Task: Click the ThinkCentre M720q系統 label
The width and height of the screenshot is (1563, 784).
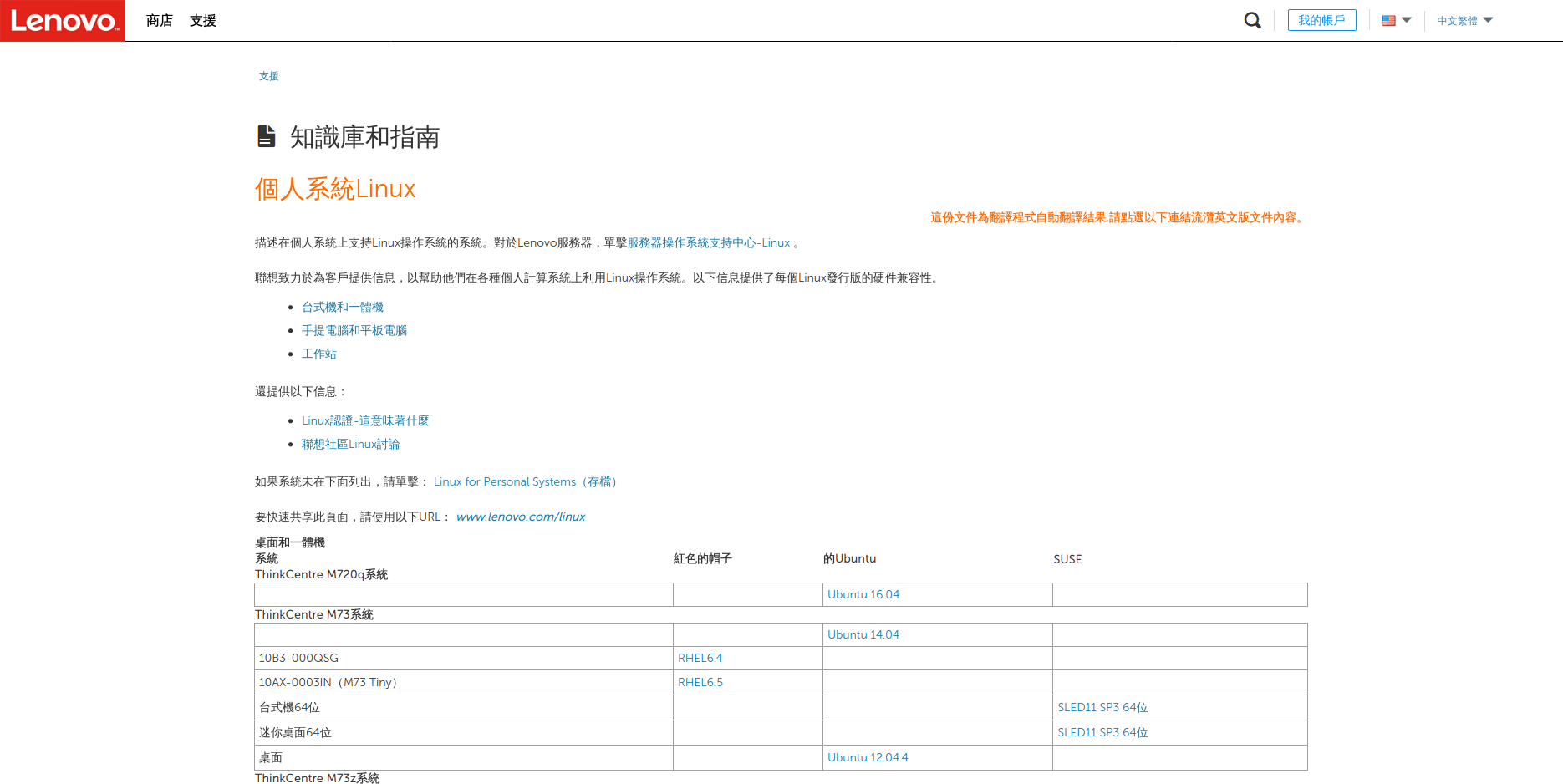Action: (322, 574)
